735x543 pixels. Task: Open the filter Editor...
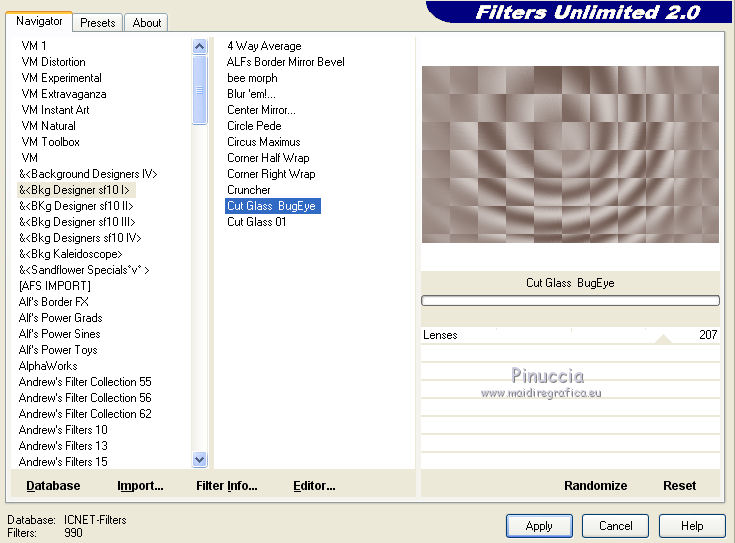(x=314, y=485)
